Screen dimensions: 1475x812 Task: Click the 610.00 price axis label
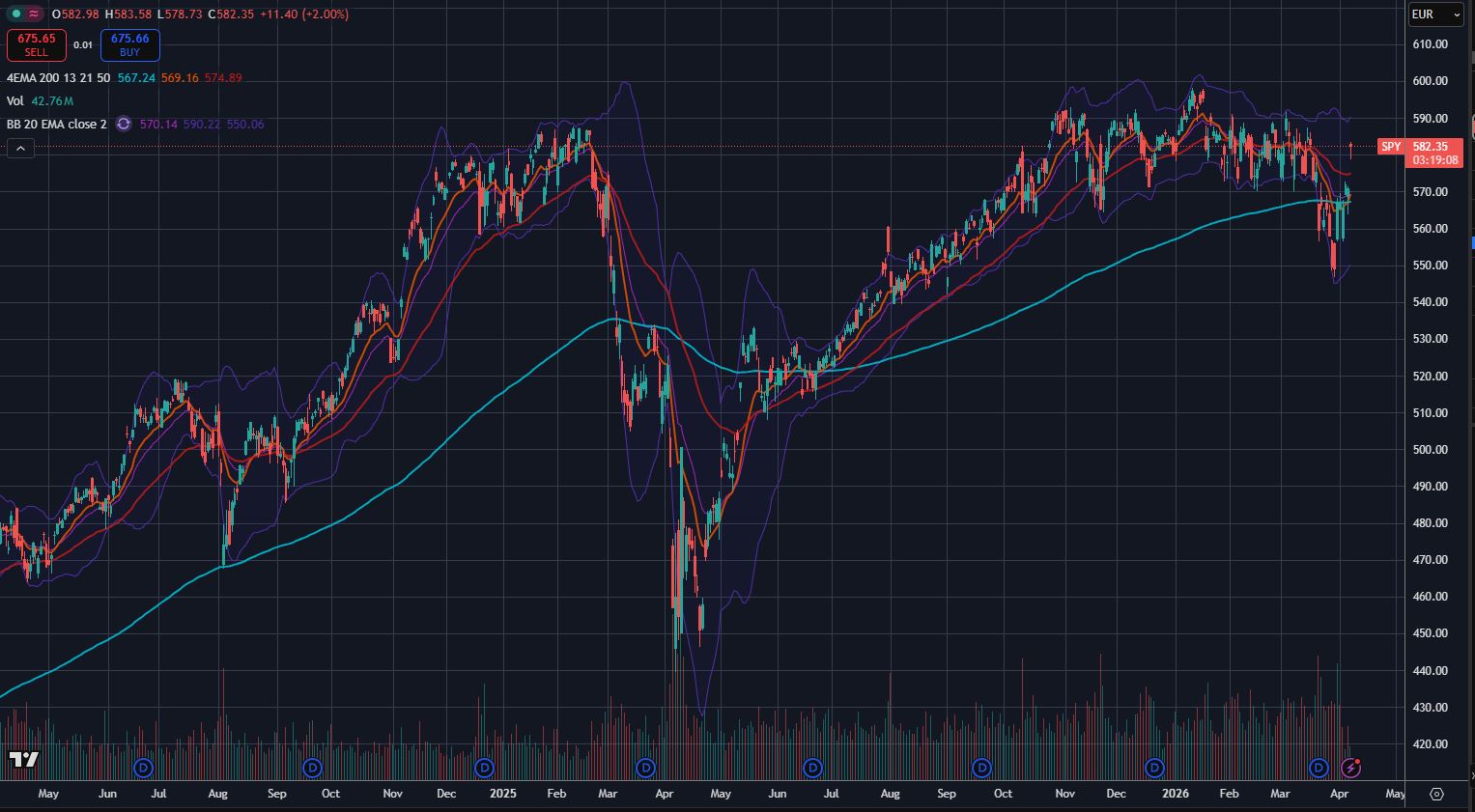pyautogui.click(x=1430, y=44)
